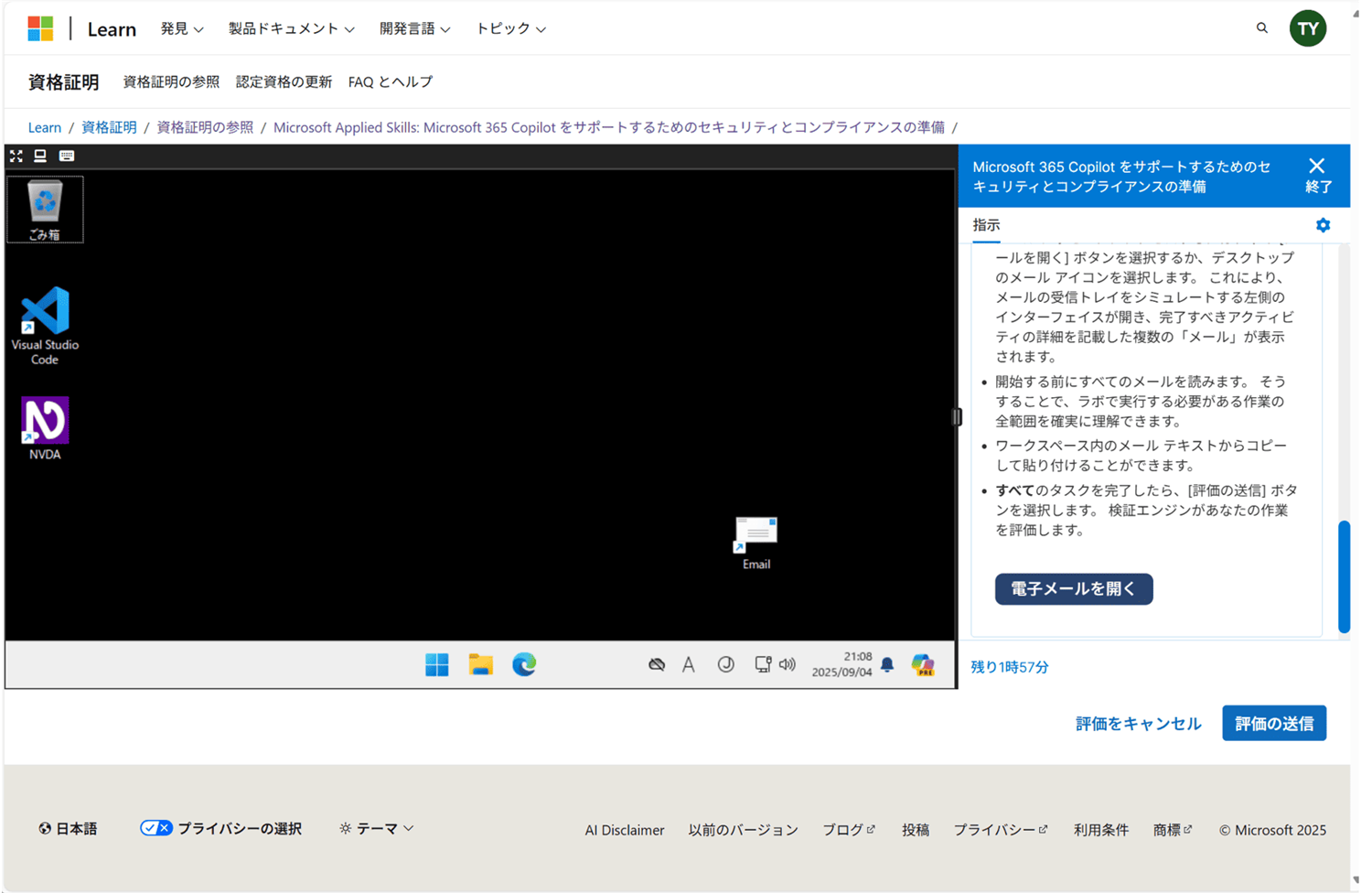Open the Microsoft Applied Skills breadcrumb link

tap(609, 127)
